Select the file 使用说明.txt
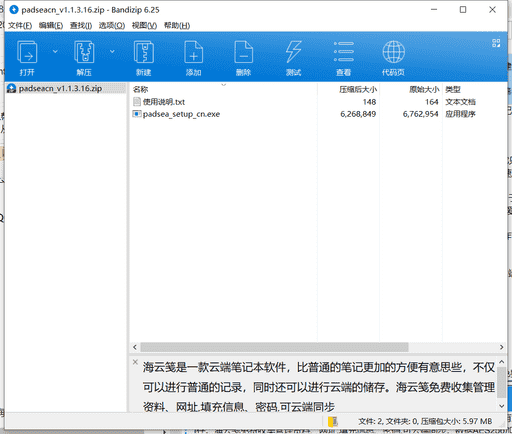The height and width of the screenshot is (434, 512). (163, 102)
